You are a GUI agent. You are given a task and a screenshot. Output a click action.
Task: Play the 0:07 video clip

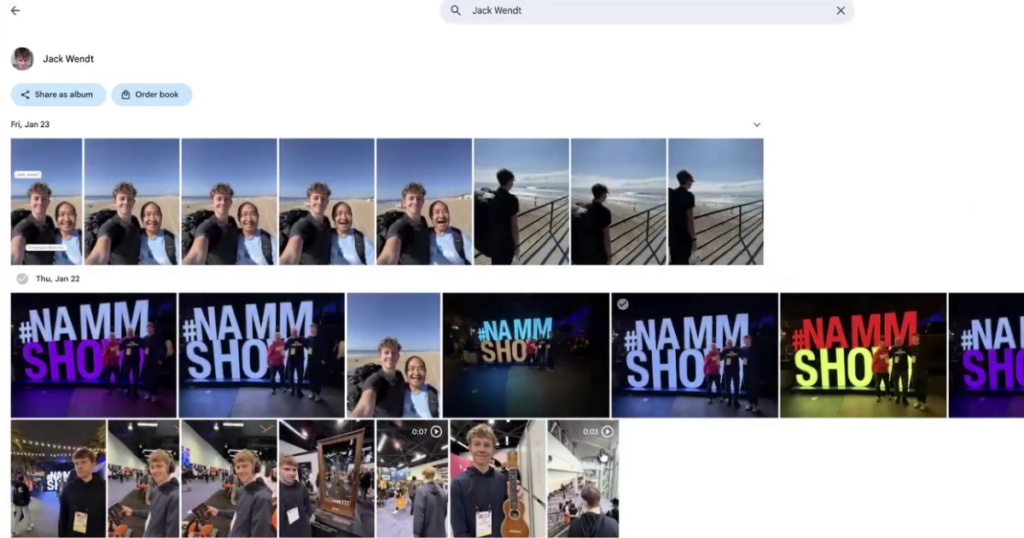(435, 432)
